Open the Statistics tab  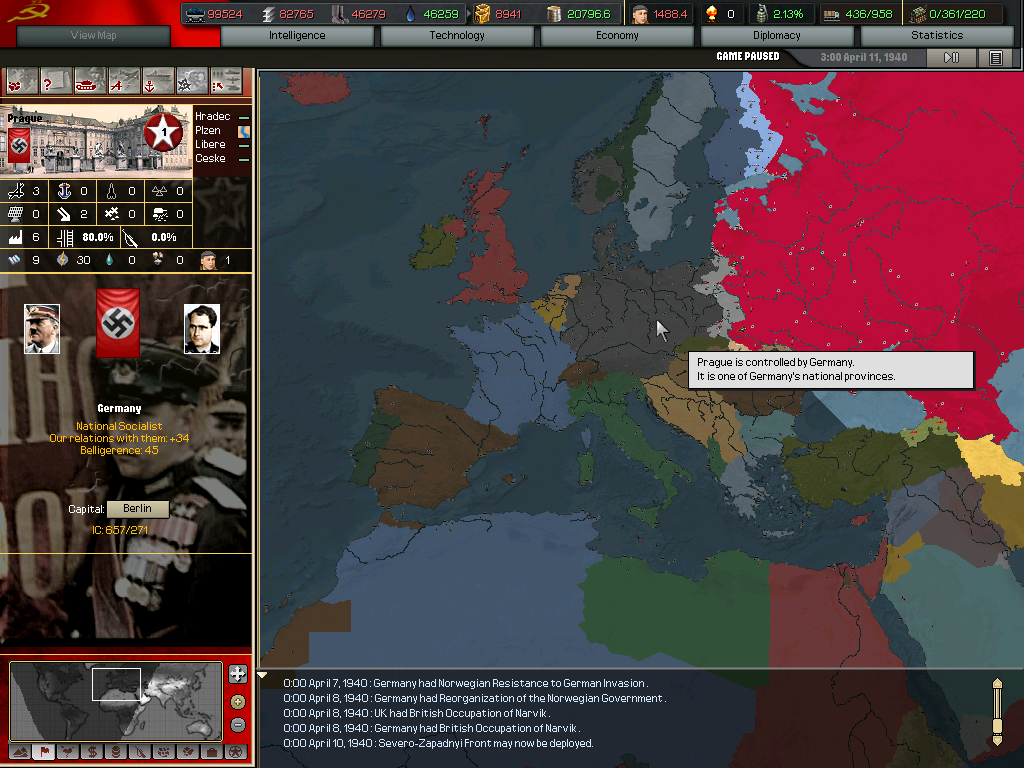[937, 35]
